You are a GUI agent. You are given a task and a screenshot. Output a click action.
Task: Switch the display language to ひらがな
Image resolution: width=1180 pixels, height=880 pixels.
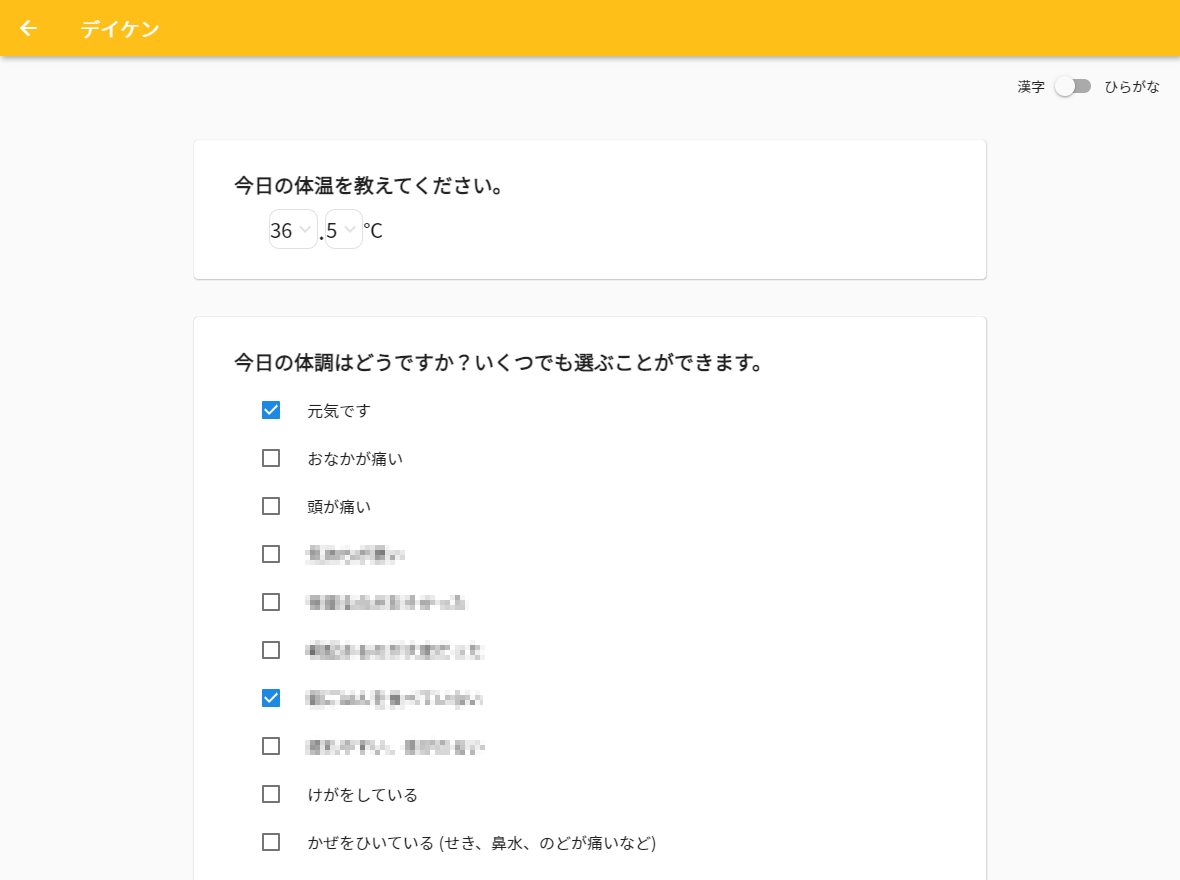coord(1073,87)
